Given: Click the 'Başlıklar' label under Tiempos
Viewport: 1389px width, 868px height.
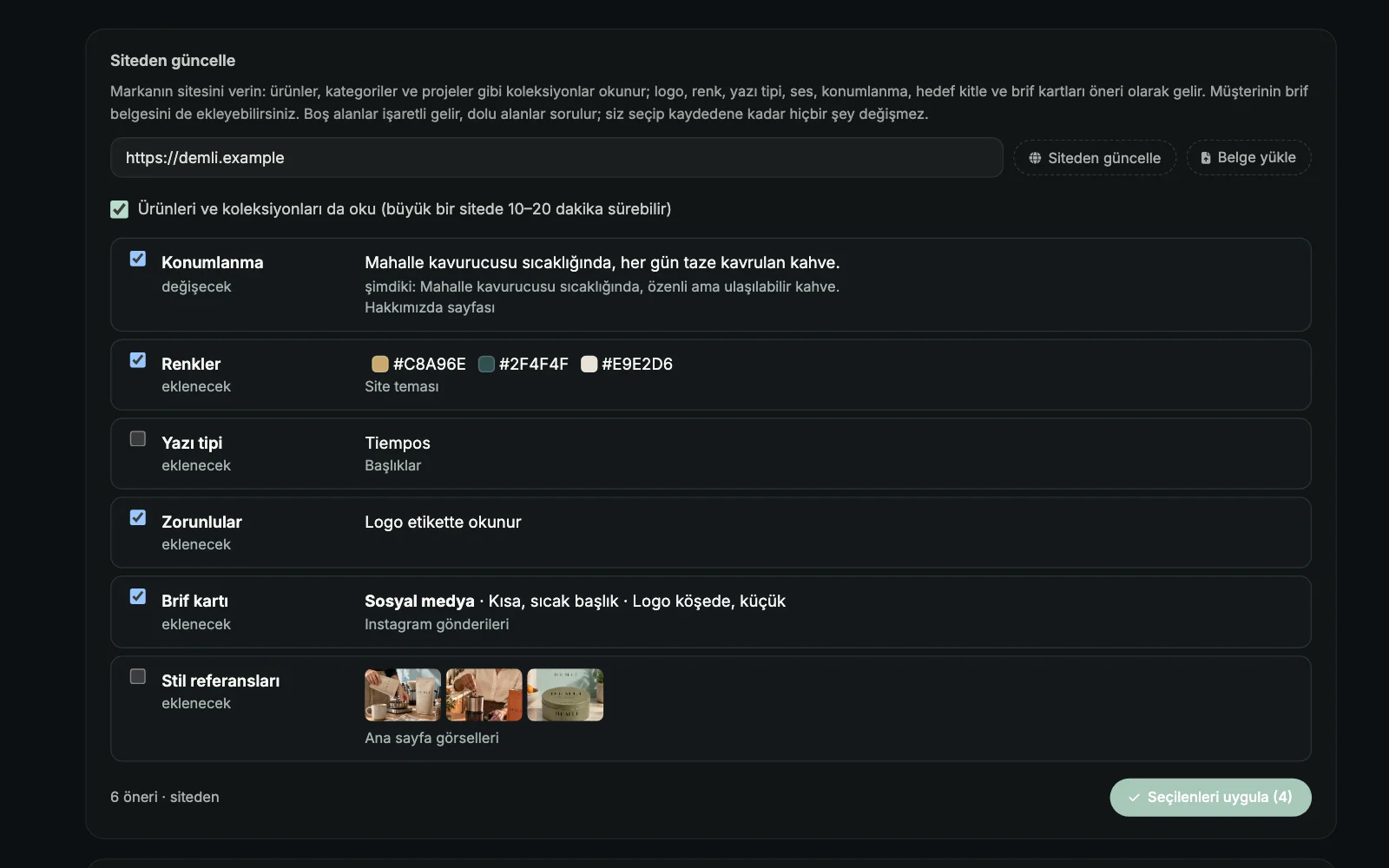Looking at the screenshot, I should pos(392,466).
